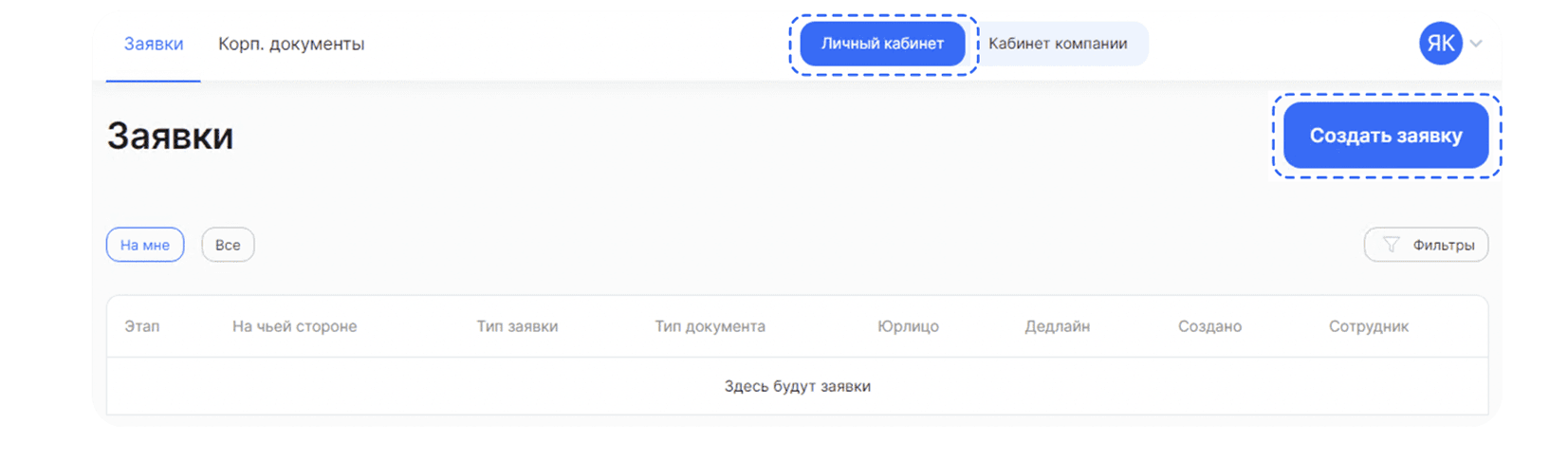Switch to Кабинет компании mode
Viewport: 1568px width, 461px height.
point(1058,44)
